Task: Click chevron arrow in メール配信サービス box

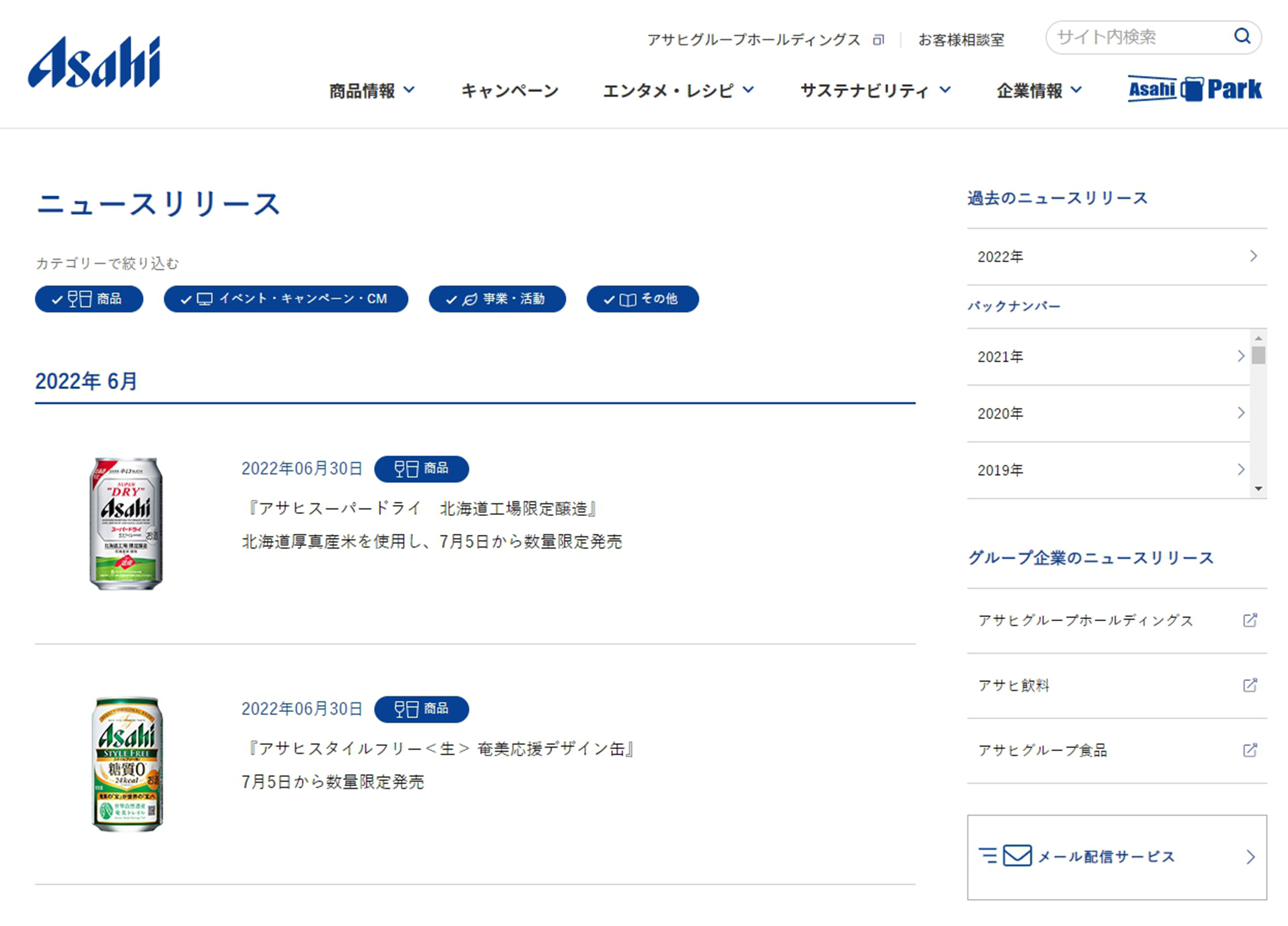Action: point(1251,857)
